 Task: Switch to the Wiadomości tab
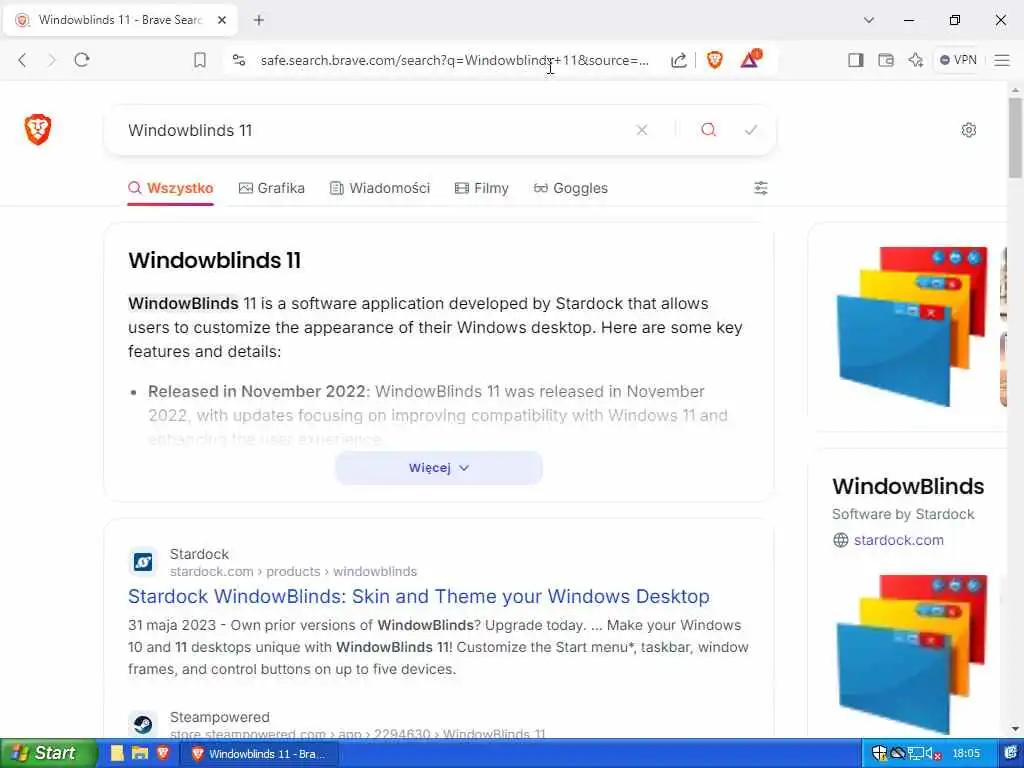pos(379,188)
